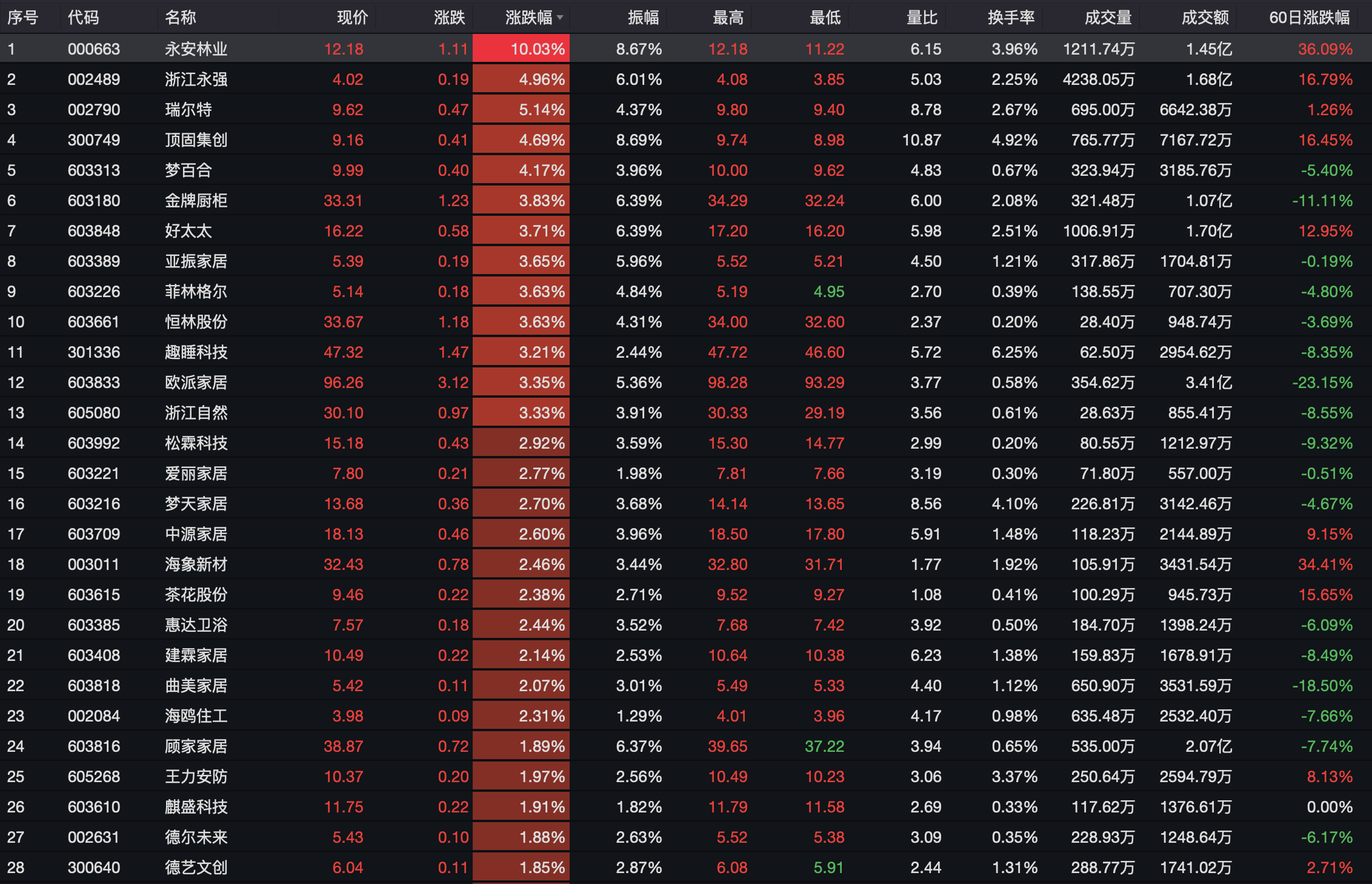Sort table by 现价 column header
The height and width of the screenshot is (884, 1372).
tap(352, 18)
